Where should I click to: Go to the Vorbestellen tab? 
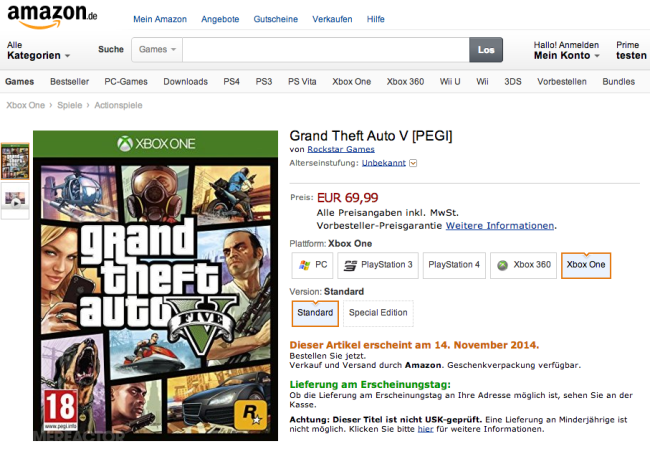562,82
